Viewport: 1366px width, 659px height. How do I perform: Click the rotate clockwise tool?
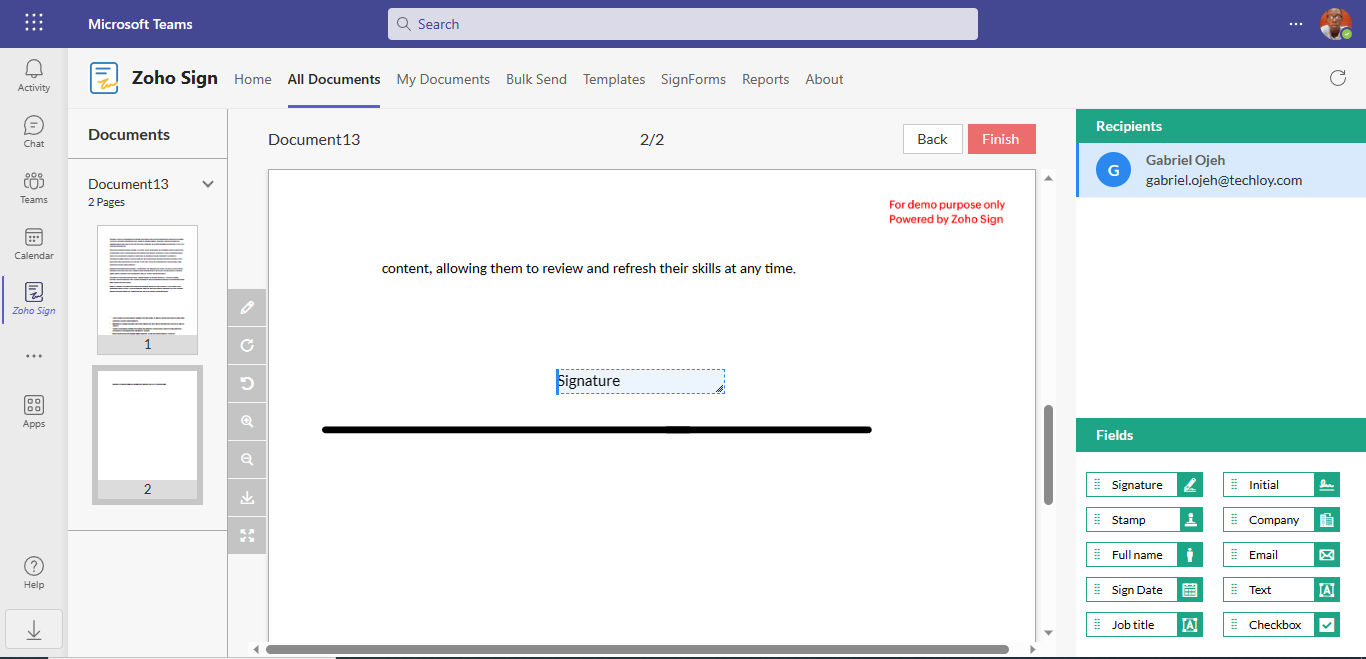(247, 346)
